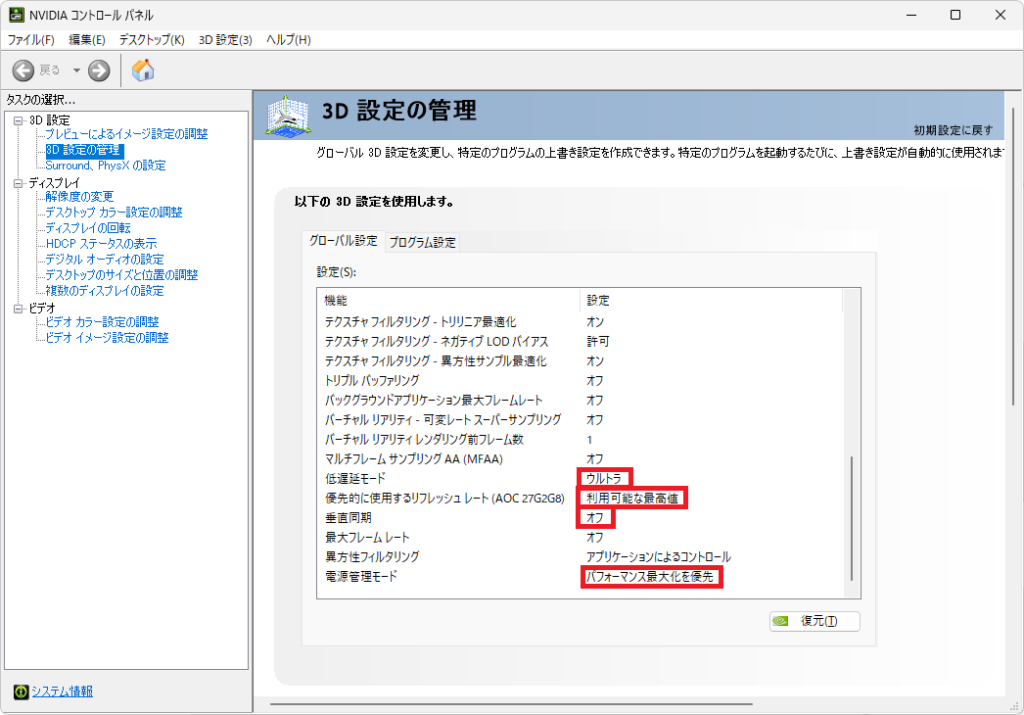The height and width of the screenshot is (715, 1024).
Task: Click the Home icon in toolbar
Action: (x=143, y=70)
